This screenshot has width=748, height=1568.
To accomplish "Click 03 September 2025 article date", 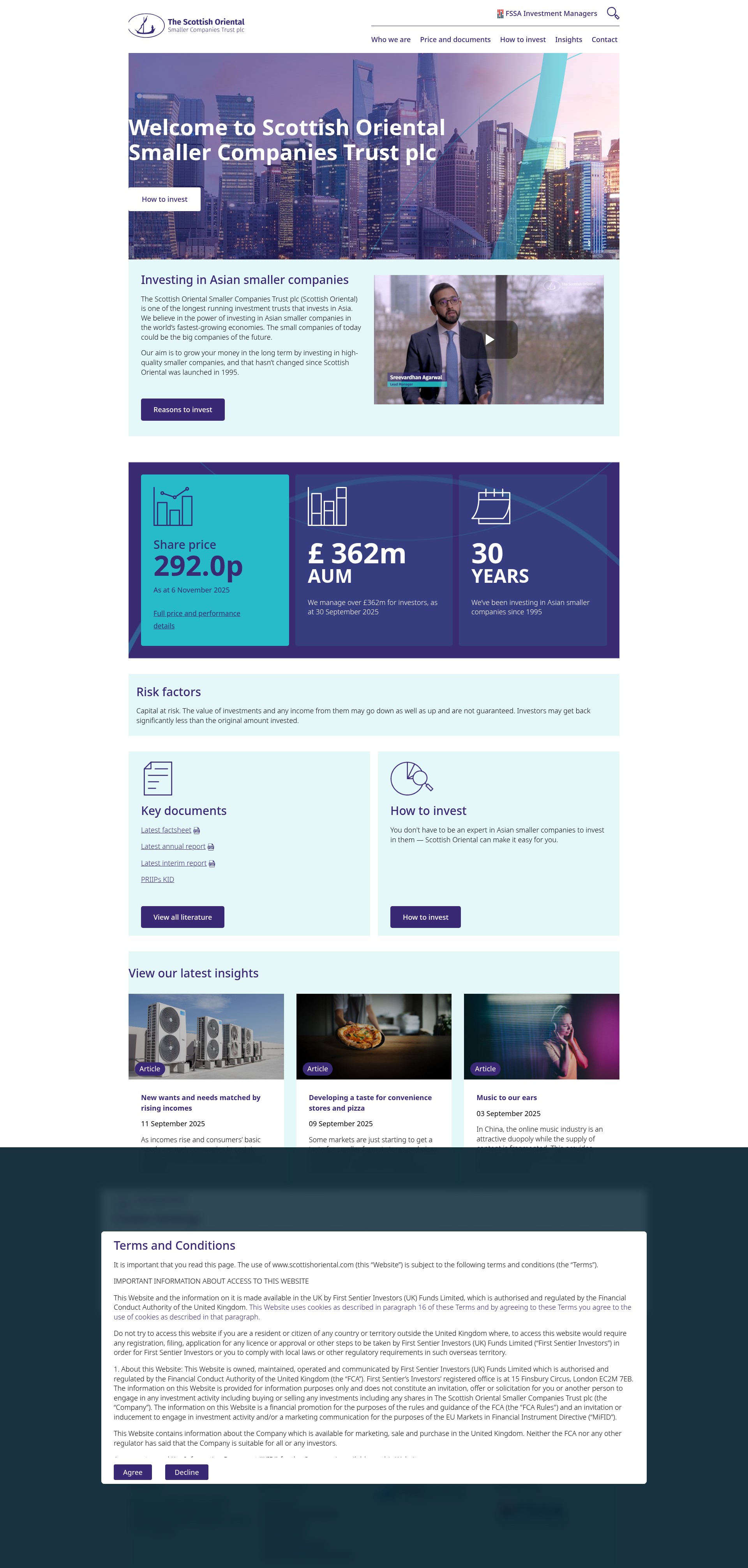I will [508, 1113].
